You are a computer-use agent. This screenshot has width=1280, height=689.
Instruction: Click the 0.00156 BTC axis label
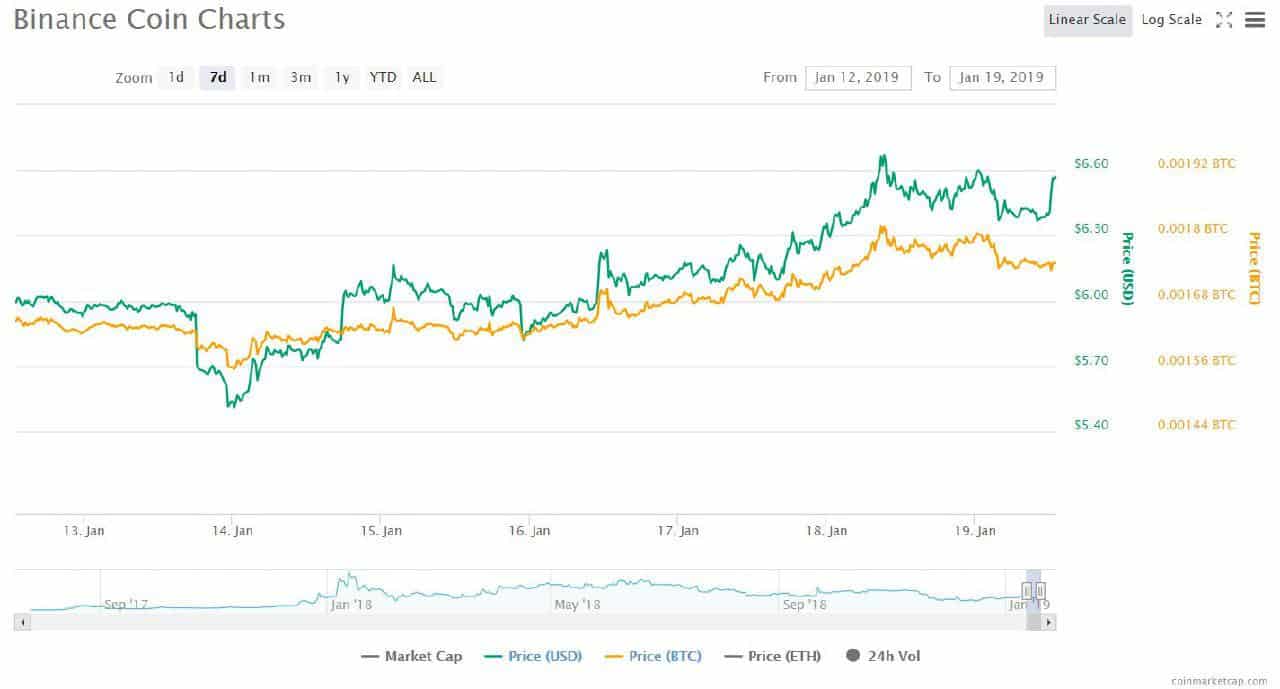click(1197, 360)
